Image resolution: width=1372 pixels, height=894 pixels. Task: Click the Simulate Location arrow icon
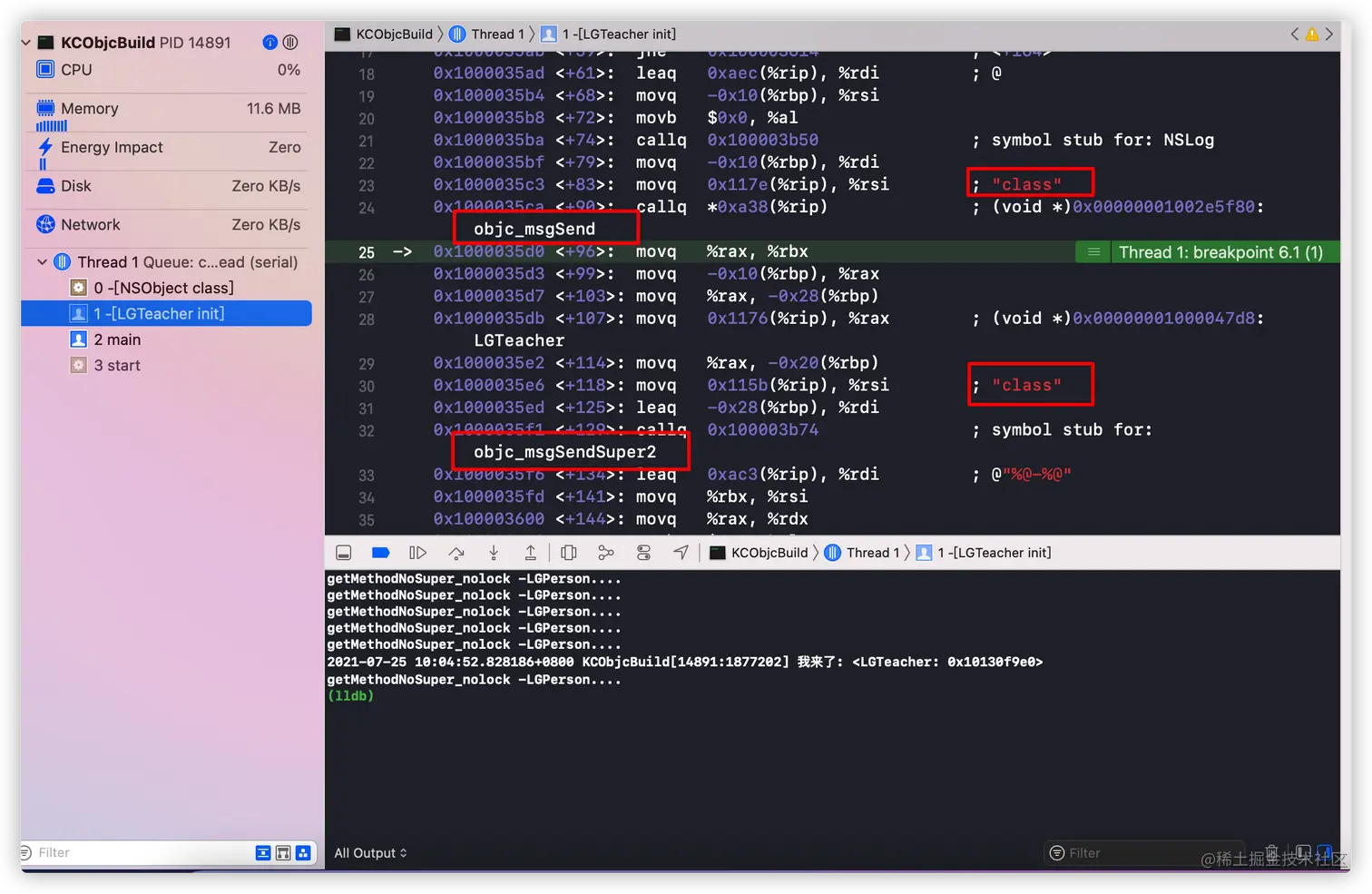pyautogui.click(x=681, y=553)
